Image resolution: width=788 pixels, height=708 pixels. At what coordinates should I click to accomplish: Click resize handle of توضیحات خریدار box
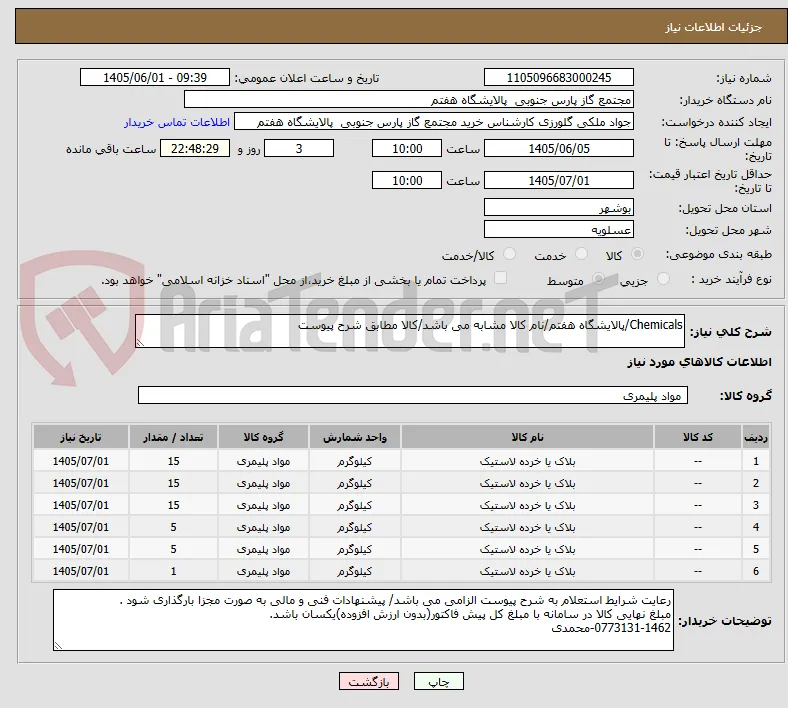58,646
